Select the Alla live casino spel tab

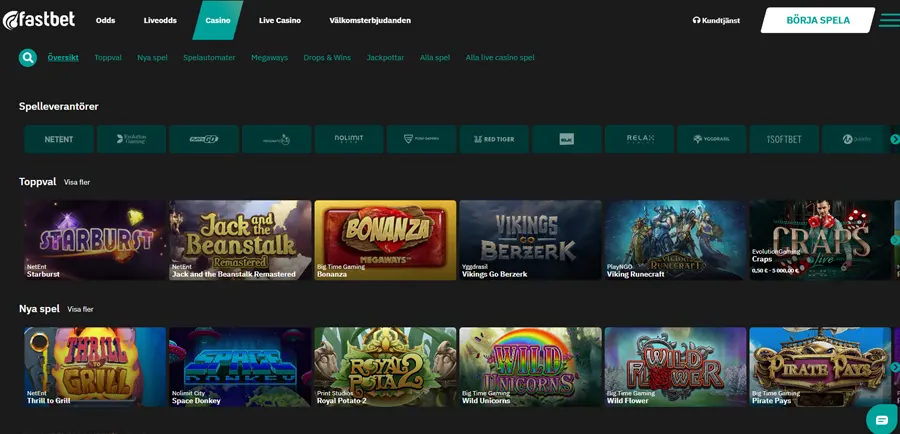point(500,57)
